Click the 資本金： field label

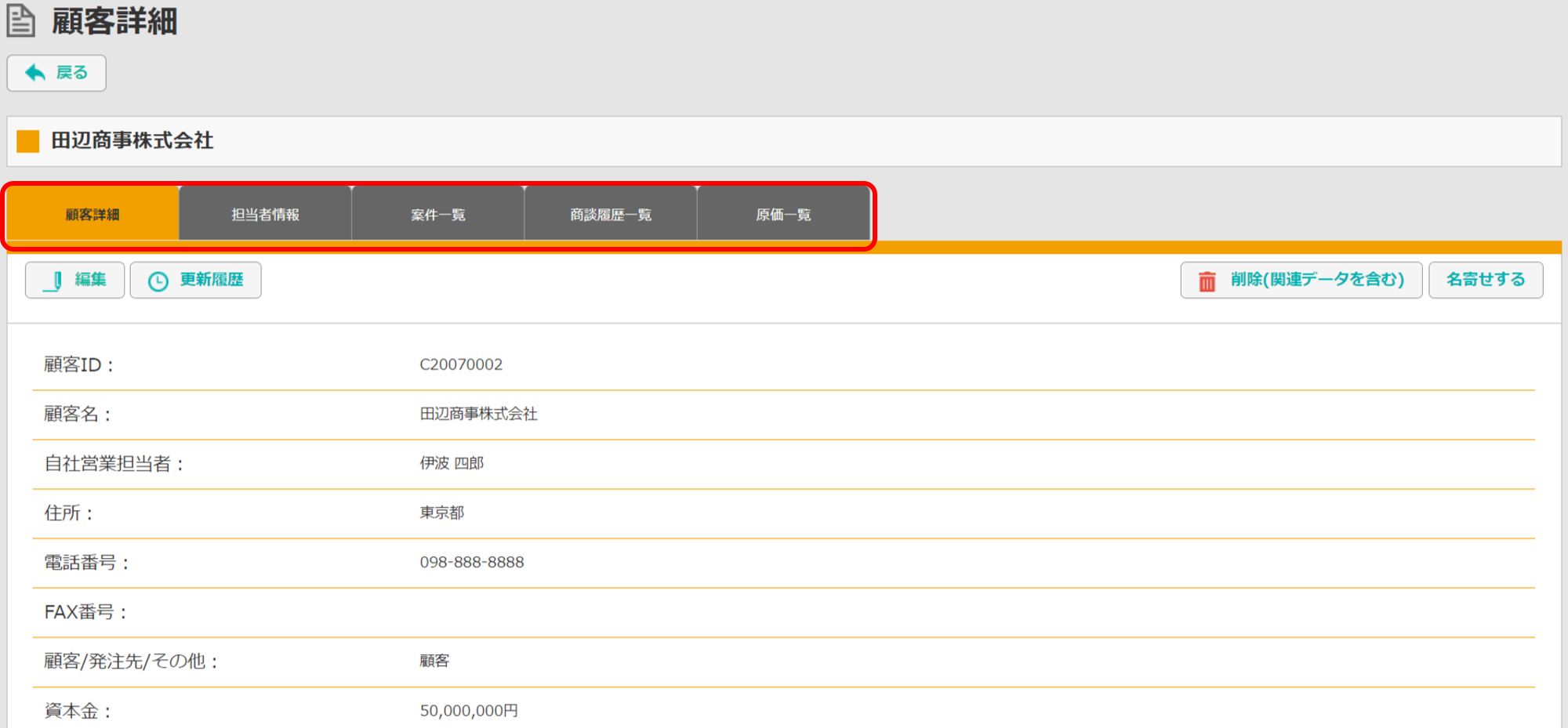[x=78, y=711]
